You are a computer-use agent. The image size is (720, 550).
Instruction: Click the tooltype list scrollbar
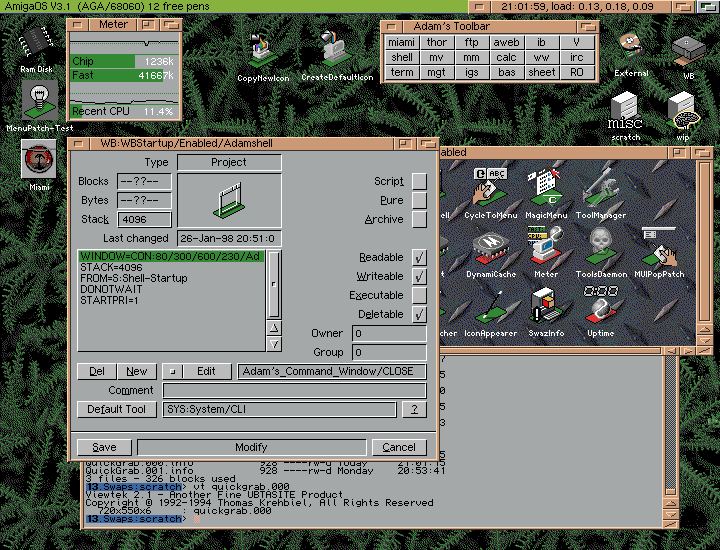[274, 285]
